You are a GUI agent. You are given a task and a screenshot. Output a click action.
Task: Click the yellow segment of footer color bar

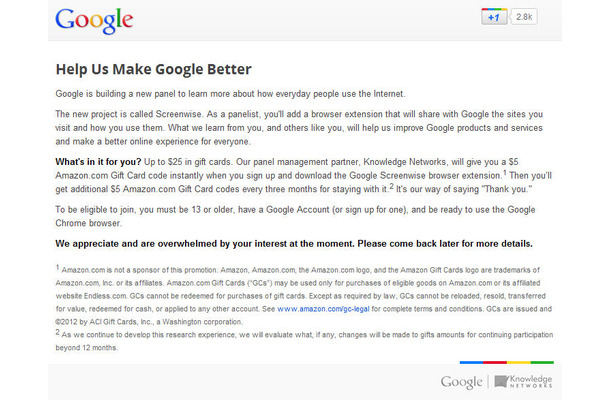pos(519,362)
